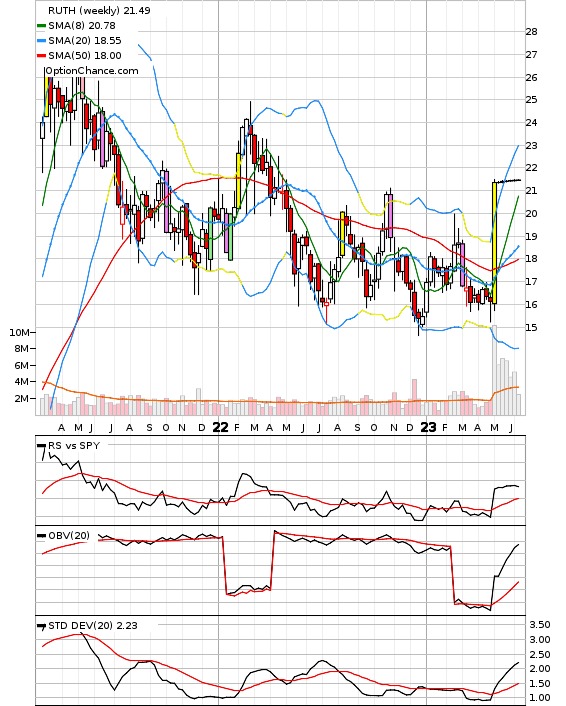Click the SMA(20) 18.55 legend text

[x=85, y=41]
